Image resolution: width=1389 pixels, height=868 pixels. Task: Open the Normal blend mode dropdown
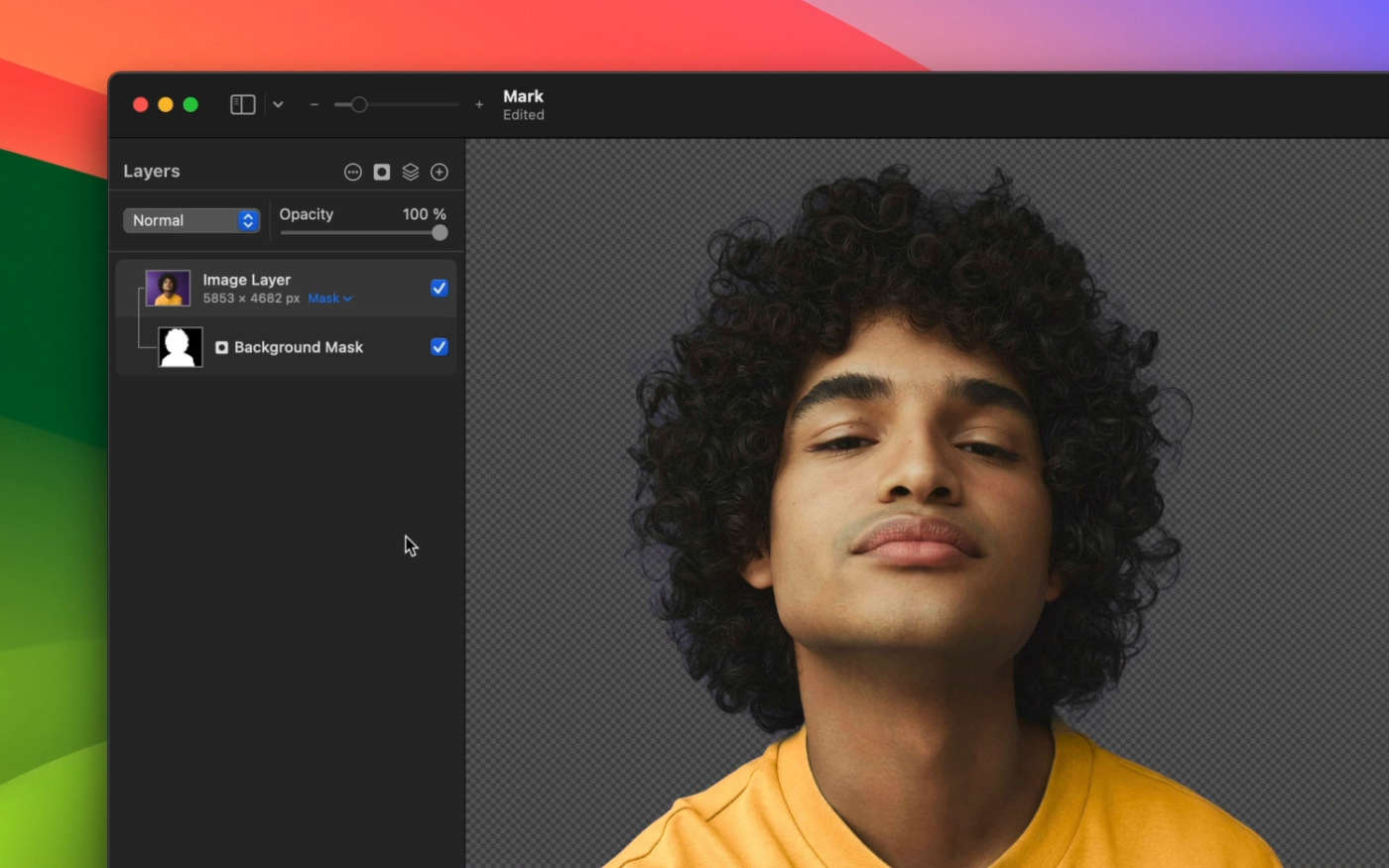pyautogui.click(x=191, y=220)
